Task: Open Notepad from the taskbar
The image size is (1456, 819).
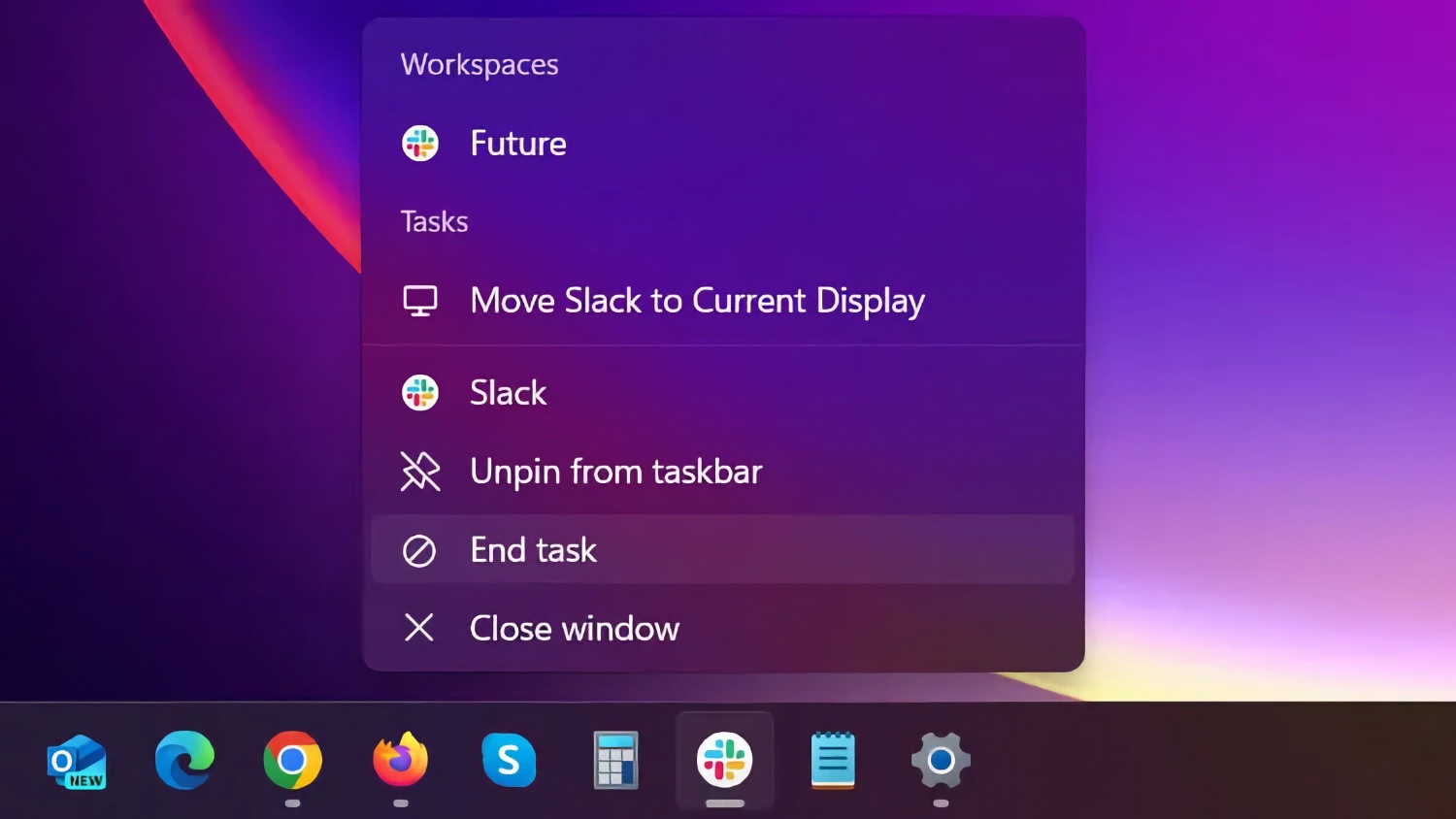Action: 833,762
